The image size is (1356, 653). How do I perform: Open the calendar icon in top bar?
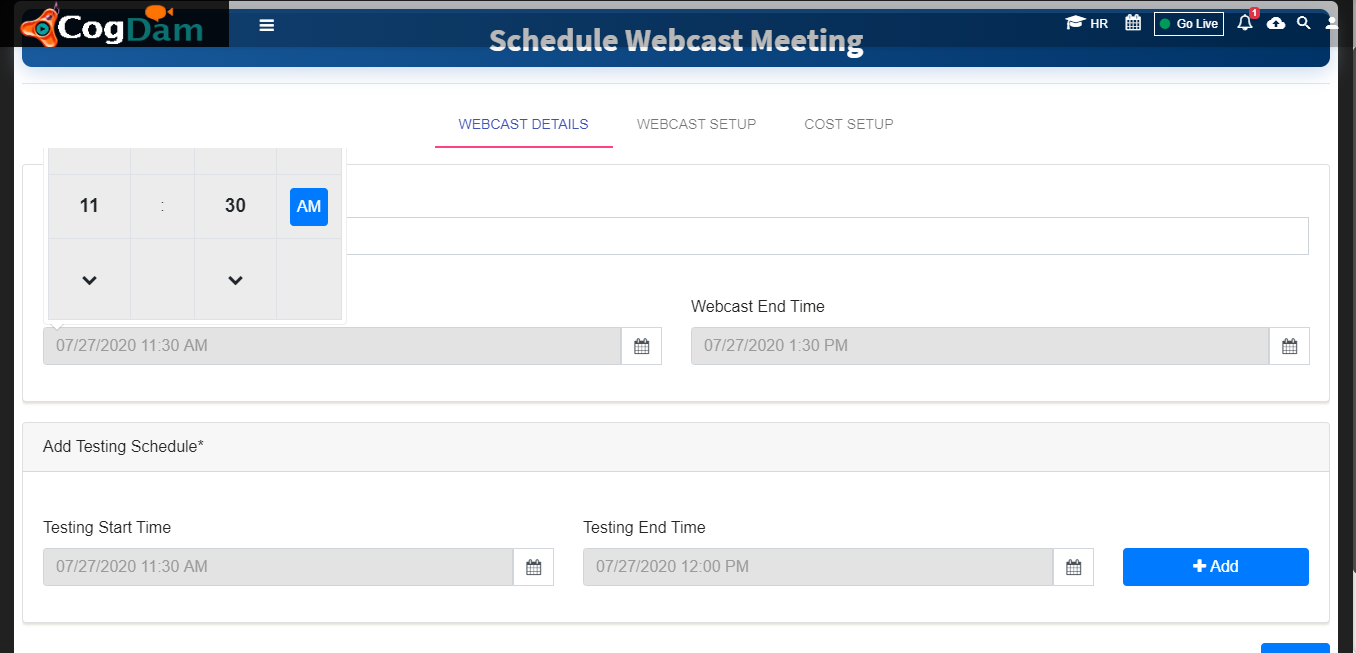pyautogui.click(x=1133, y=23)
